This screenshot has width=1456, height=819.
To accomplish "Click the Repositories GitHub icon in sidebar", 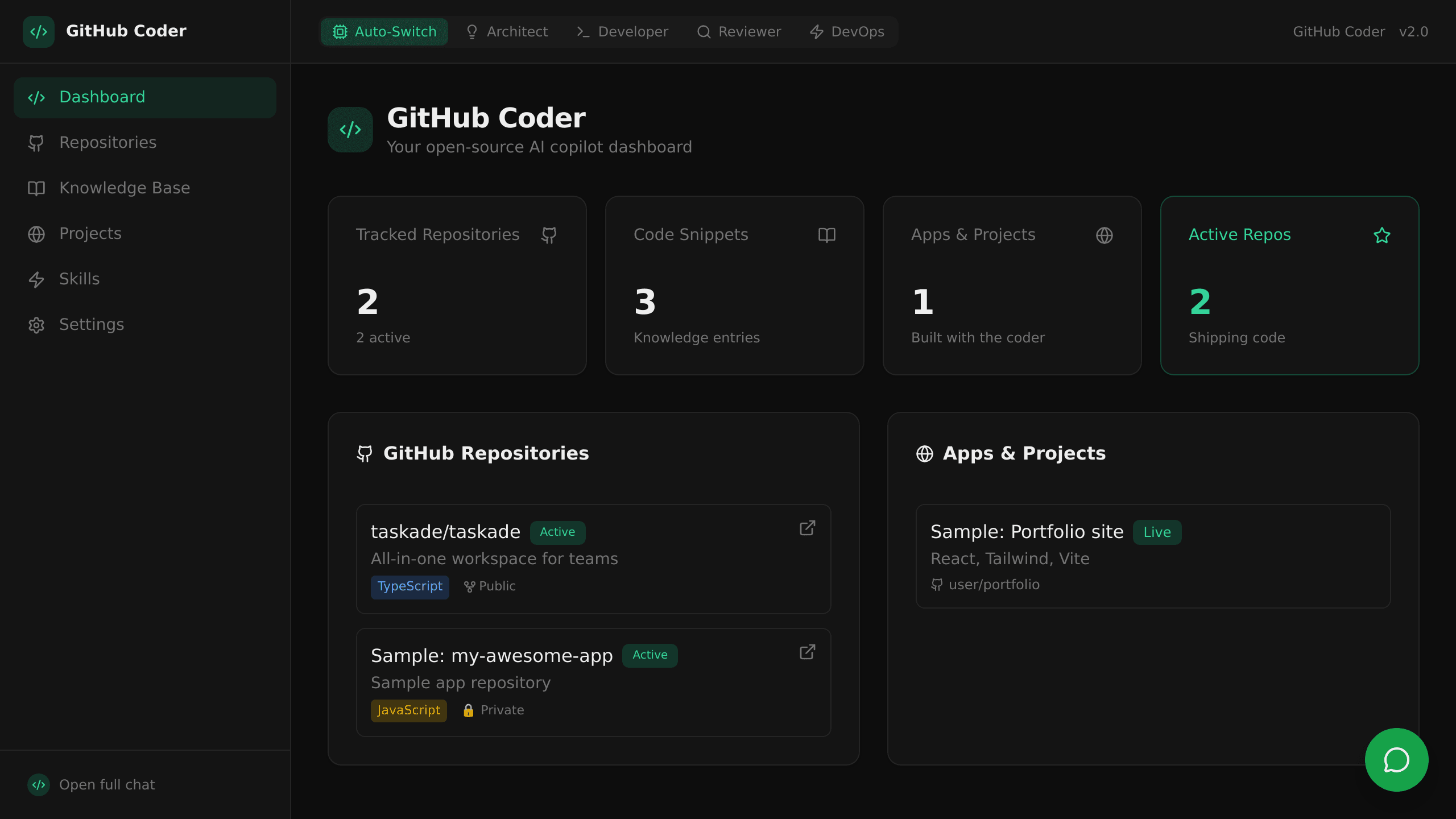I will pos(36,143).
